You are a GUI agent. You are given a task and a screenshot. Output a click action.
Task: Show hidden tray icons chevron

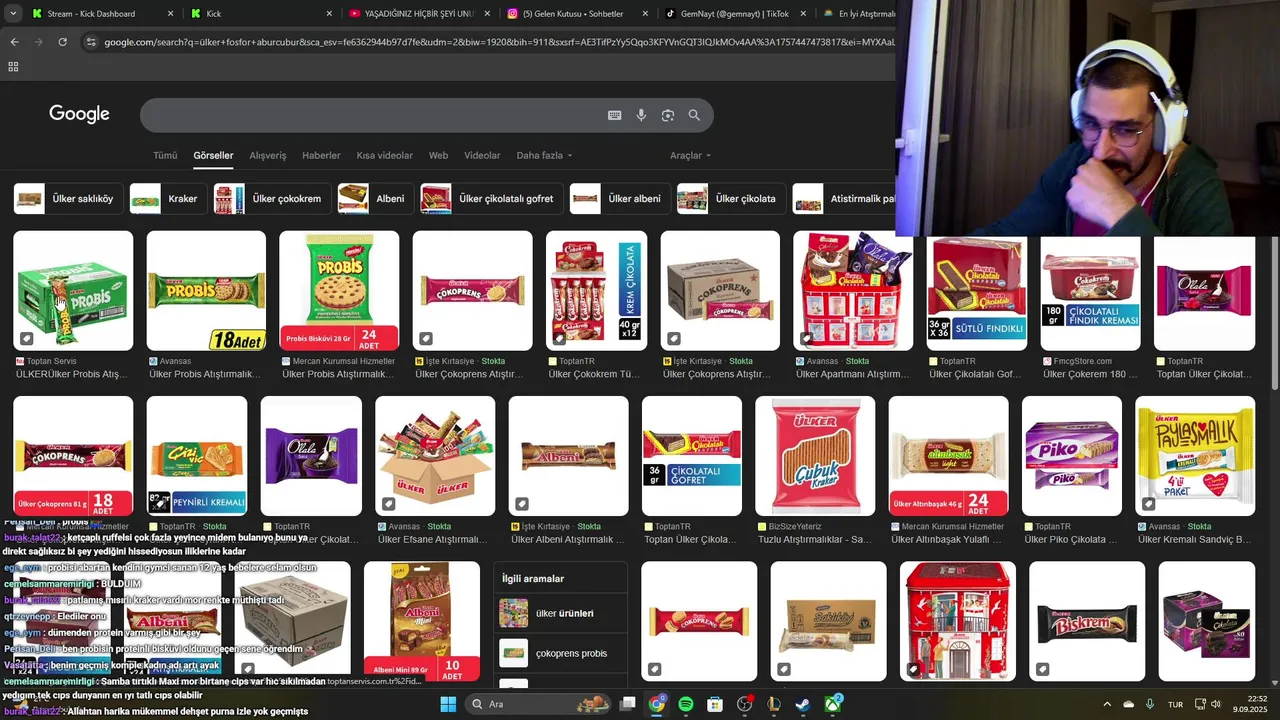click(x=1107, y=704)
